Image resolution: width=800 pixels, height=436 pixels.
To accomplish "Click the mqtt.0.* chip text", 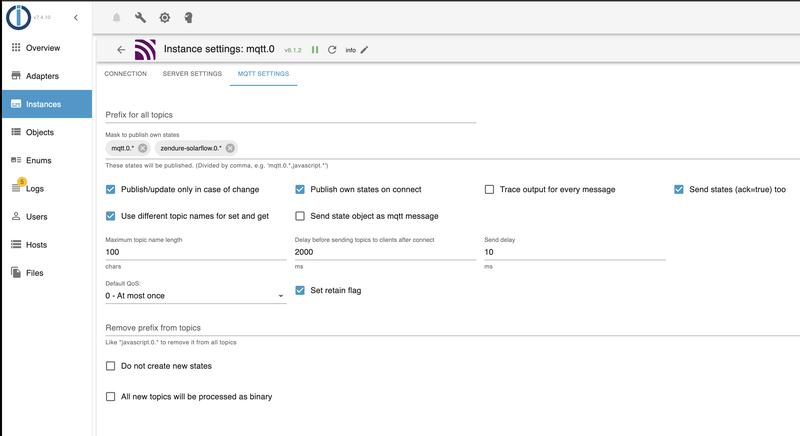I will coord(122,148).
